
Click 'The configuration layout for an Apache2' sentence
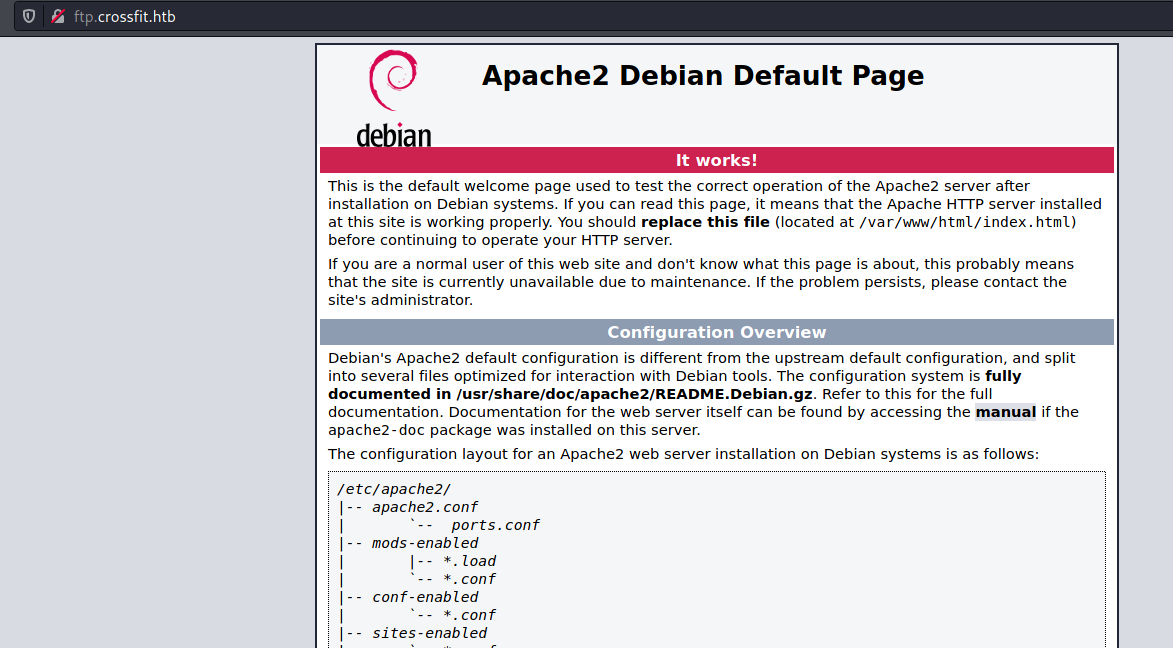point(683,454)
